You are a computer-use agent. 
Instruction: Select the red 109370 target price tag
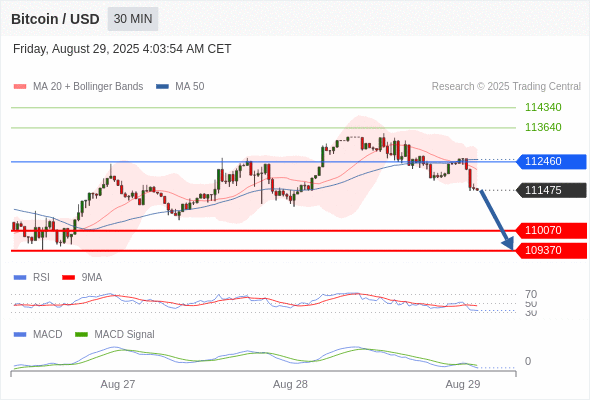click(551, 250)
